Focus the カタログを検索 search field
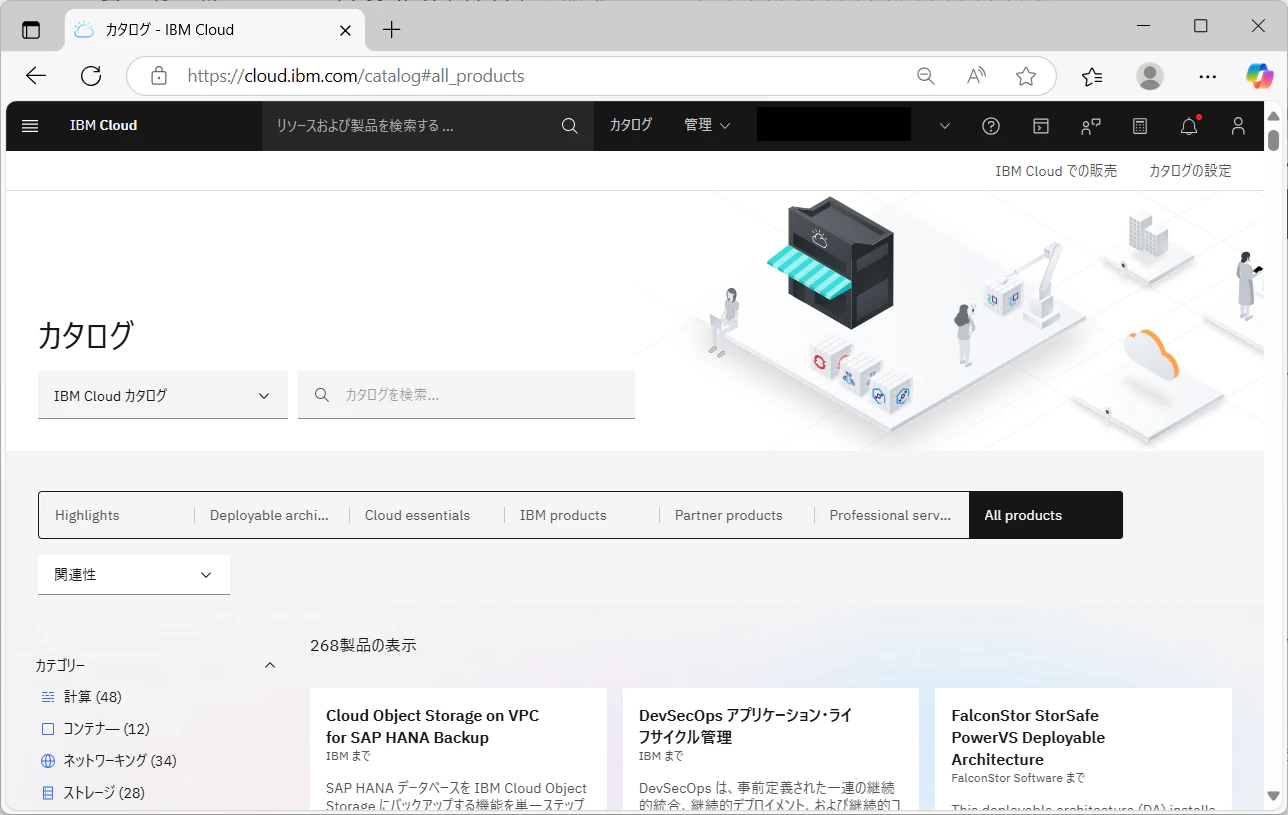Image resolution: width=1288 pixels, height=815 pixels. [x=466, y=395]
